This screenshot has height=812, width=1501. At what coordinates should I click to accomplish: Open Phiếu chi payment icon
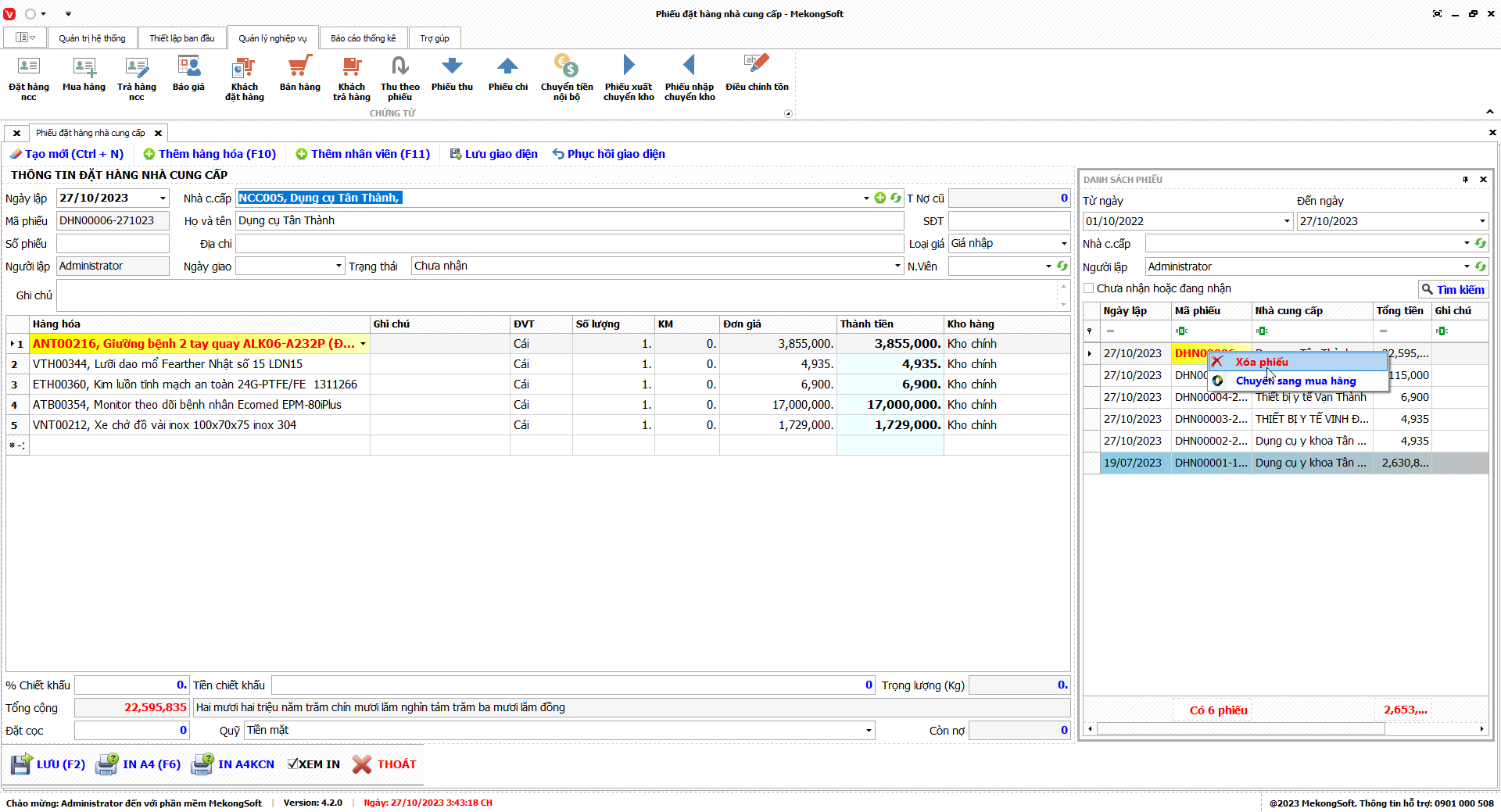pyautogui.click(x=507, y=74)
